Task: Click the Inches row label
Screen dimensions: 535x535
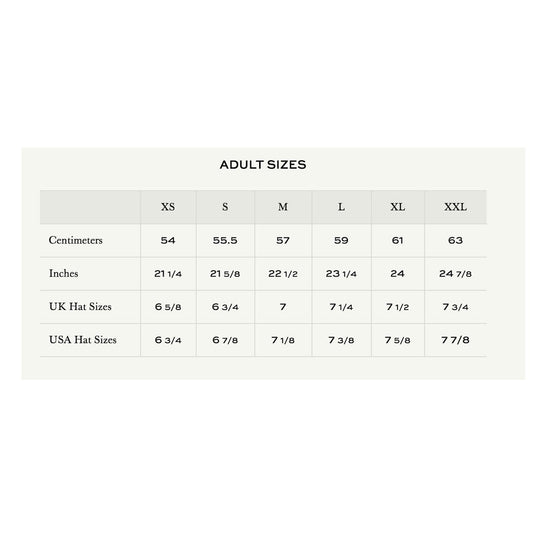Action: coord(63,273)
